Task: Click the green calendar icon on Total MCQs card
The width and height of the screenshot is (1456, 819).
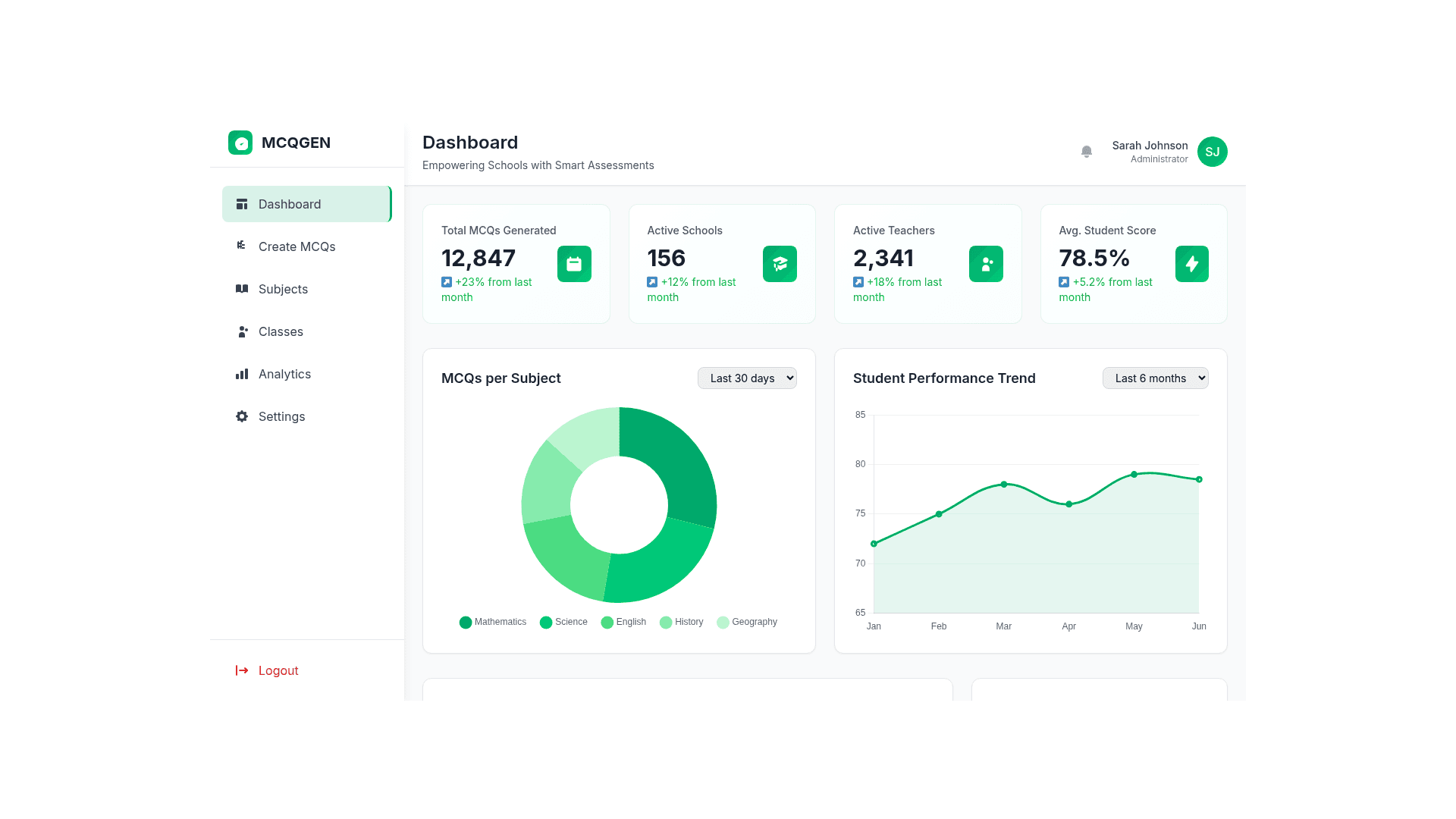Action: (574, 264)
